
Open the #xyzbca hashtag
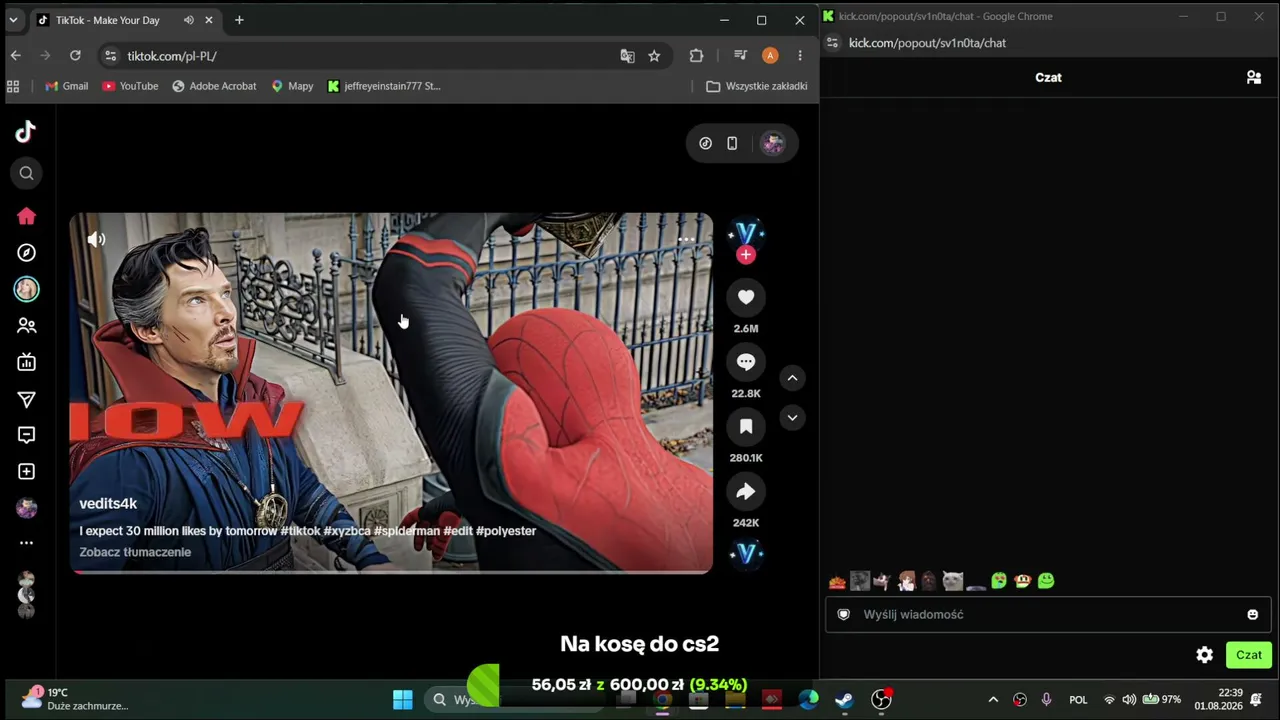click(x=346, y=531)
